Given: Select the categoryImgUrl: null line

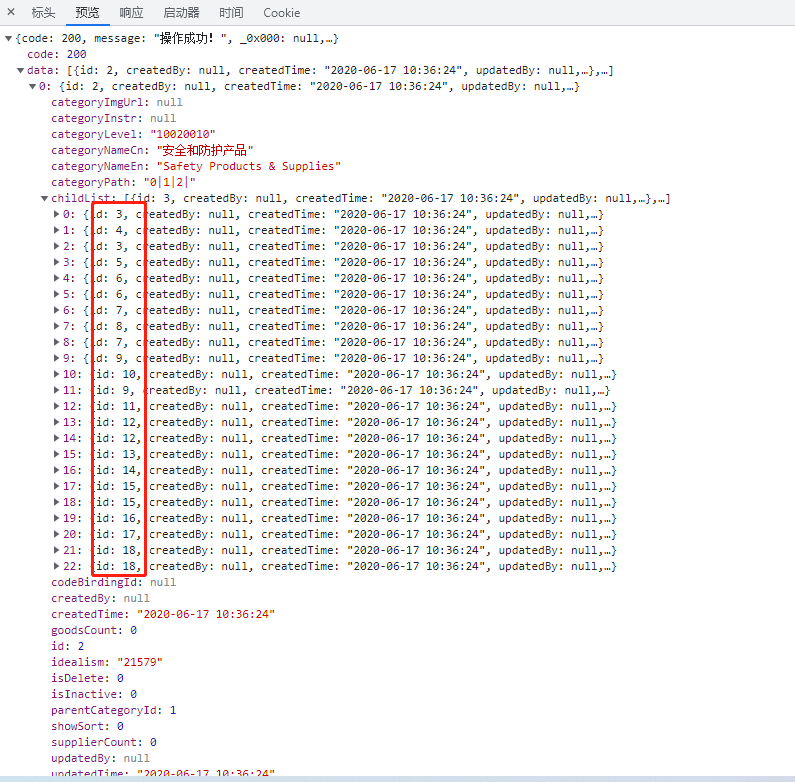Looking at the screenshot, I should pos(117,102).
